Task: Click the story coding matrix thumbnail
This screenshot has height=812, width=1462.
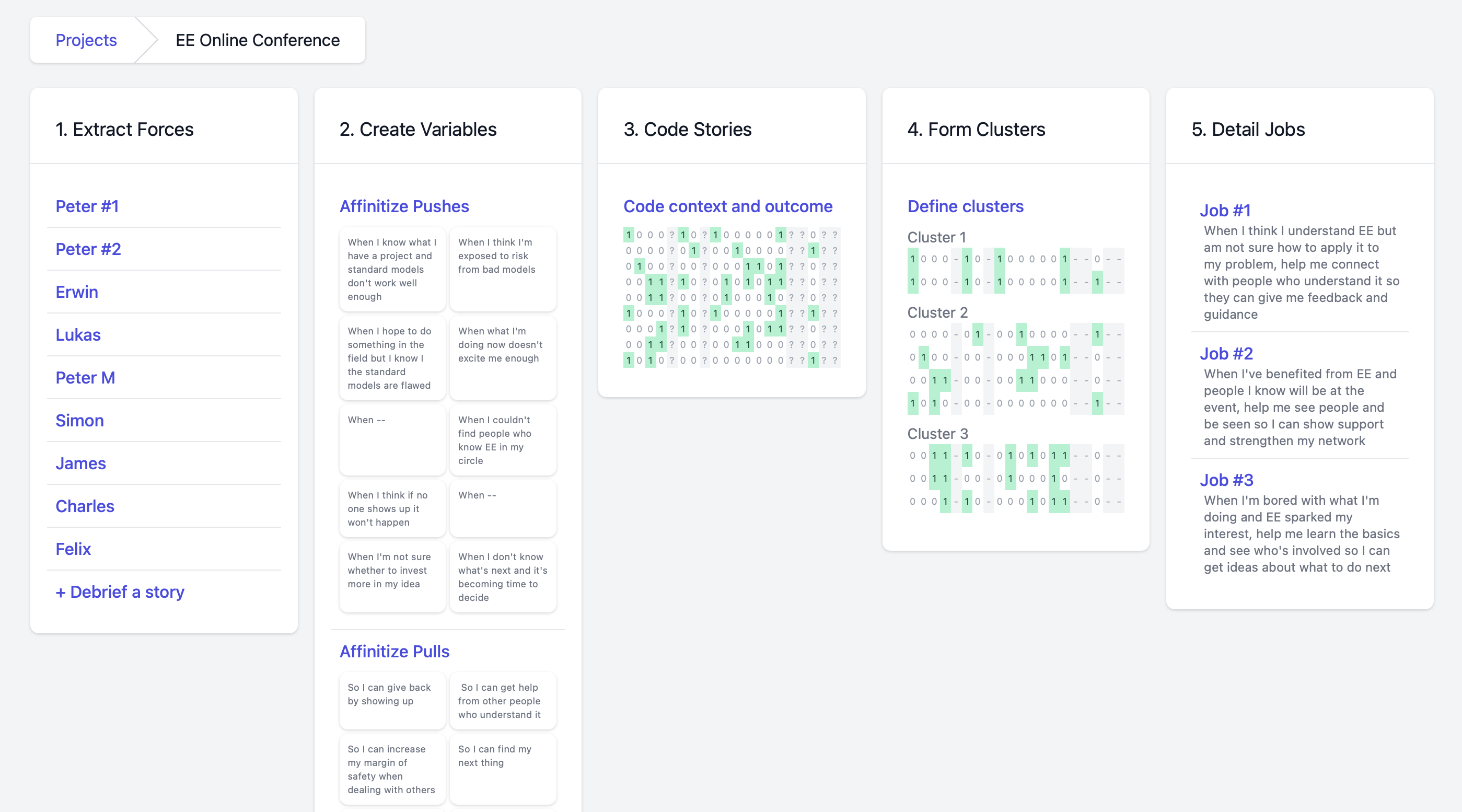Action: coord(731,297)
